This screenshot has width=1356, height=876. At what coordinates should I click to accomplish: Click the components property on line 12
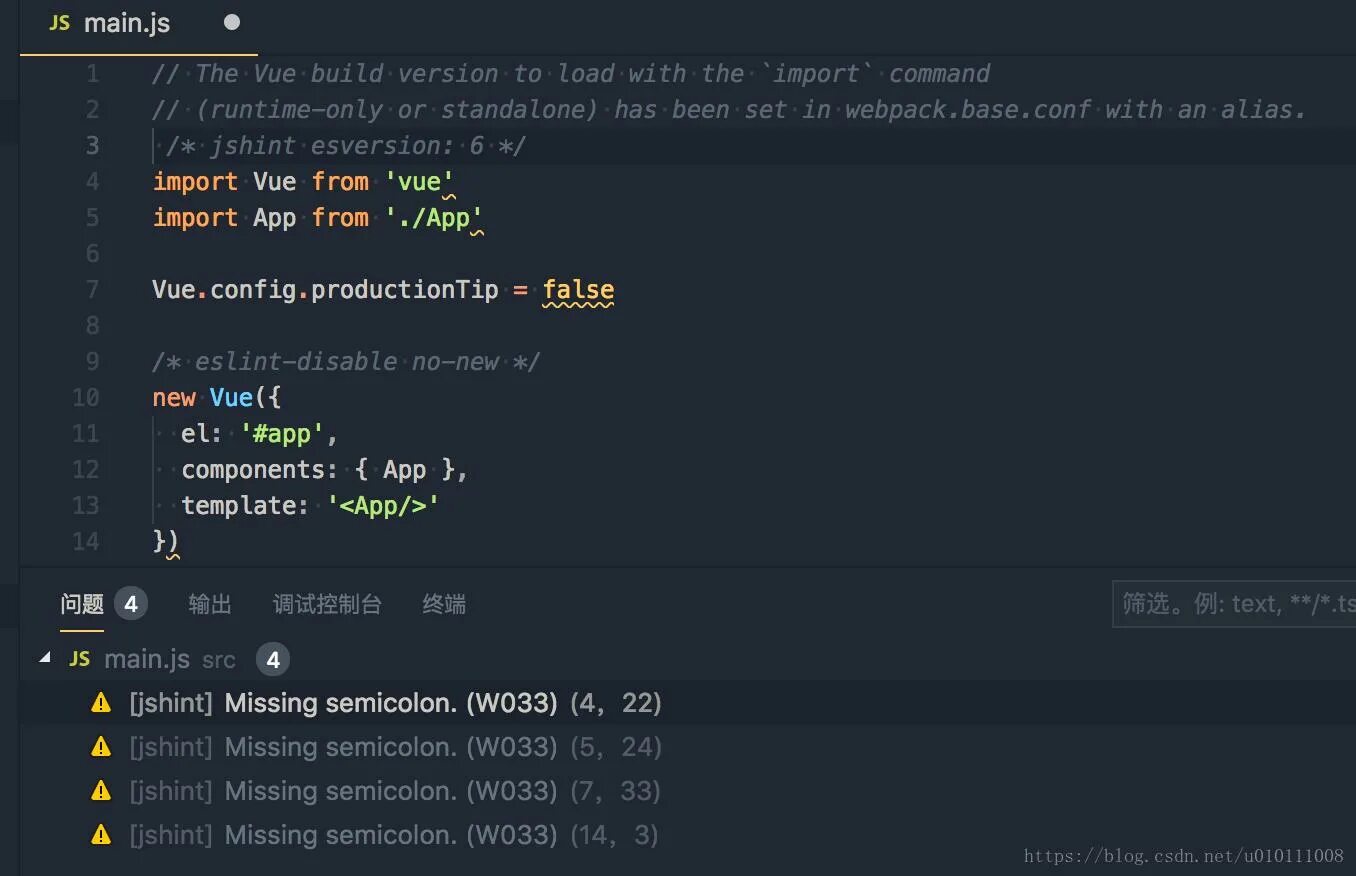(x=253, y=470)
